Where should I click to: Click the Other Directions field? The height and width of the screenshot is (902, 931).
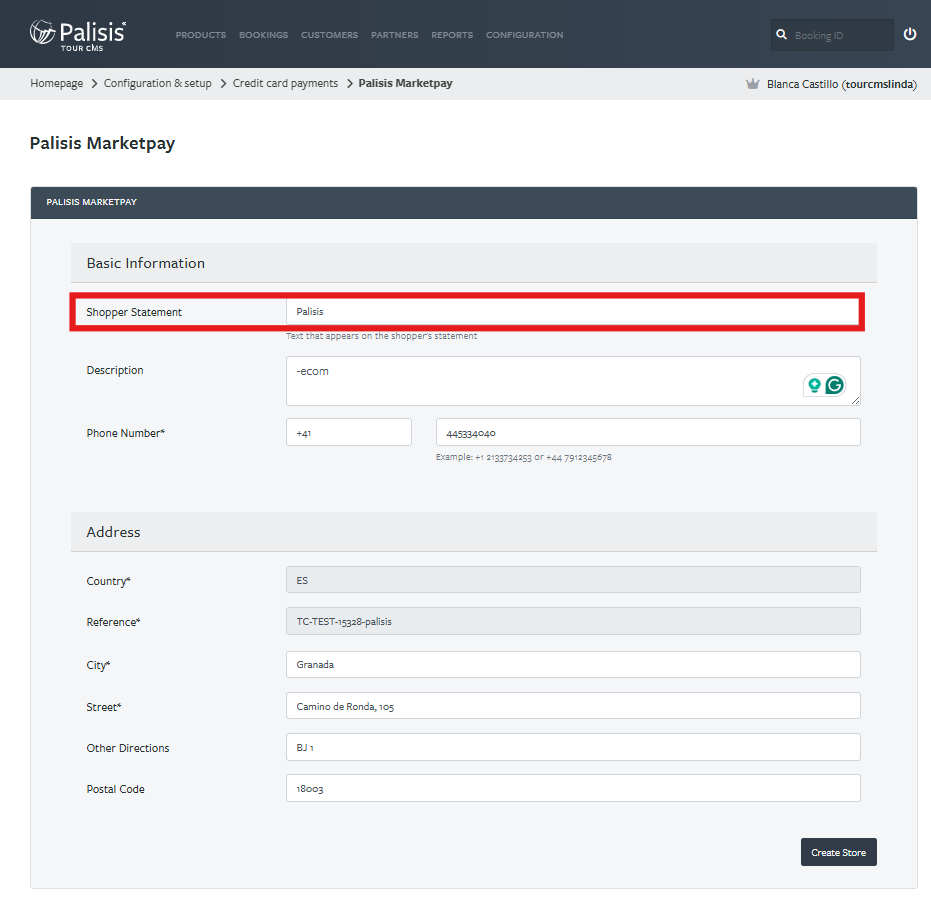tap(573, 747)
